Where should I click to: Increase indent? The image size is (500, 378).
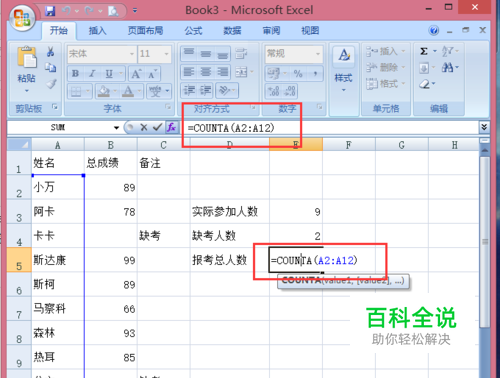[x=206, y=90]
